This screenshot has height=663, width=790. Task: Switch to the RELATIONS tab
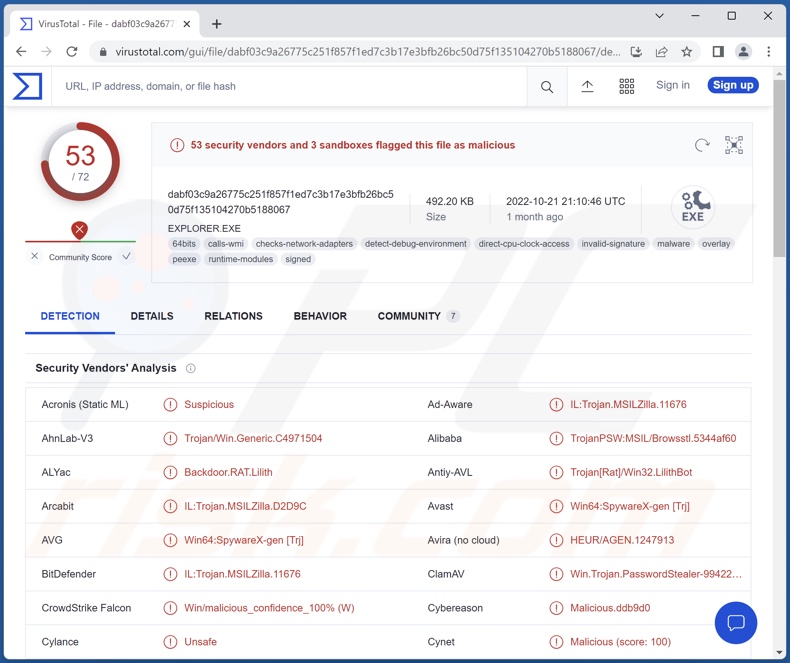pyautogui.click(x=233, y=316)
